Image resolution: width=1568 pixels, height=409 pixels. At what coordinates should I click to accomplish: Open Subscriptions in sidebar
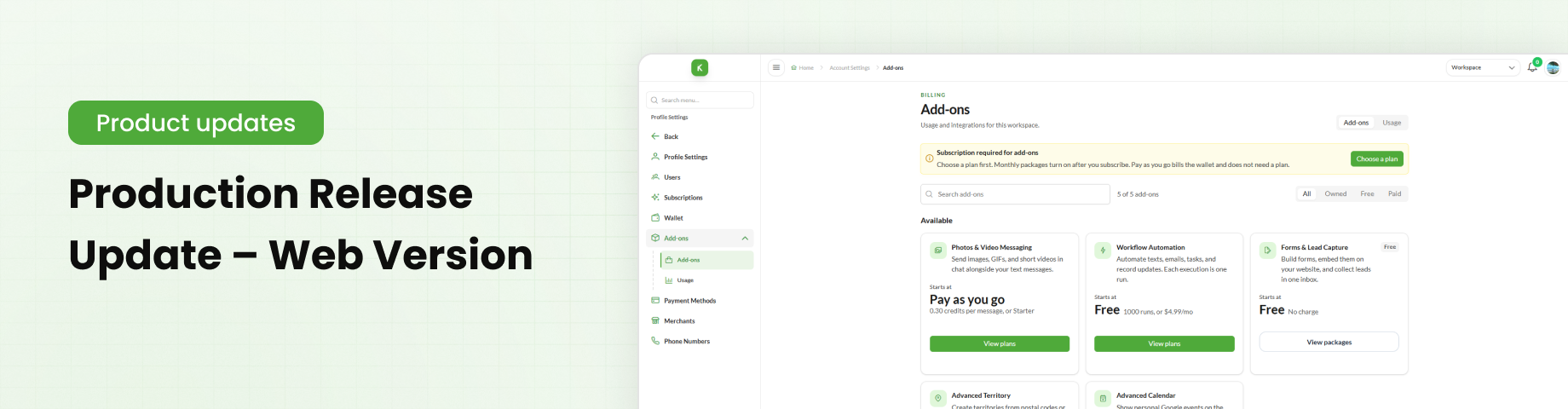tap(683, 198)
